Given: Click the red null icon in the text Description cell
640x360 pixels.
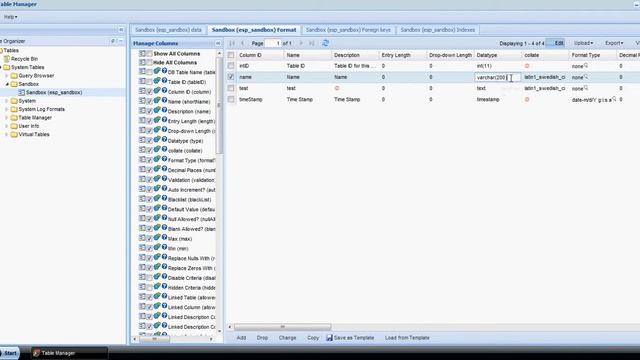Looking at the screenshot, I should pos(337,88).
